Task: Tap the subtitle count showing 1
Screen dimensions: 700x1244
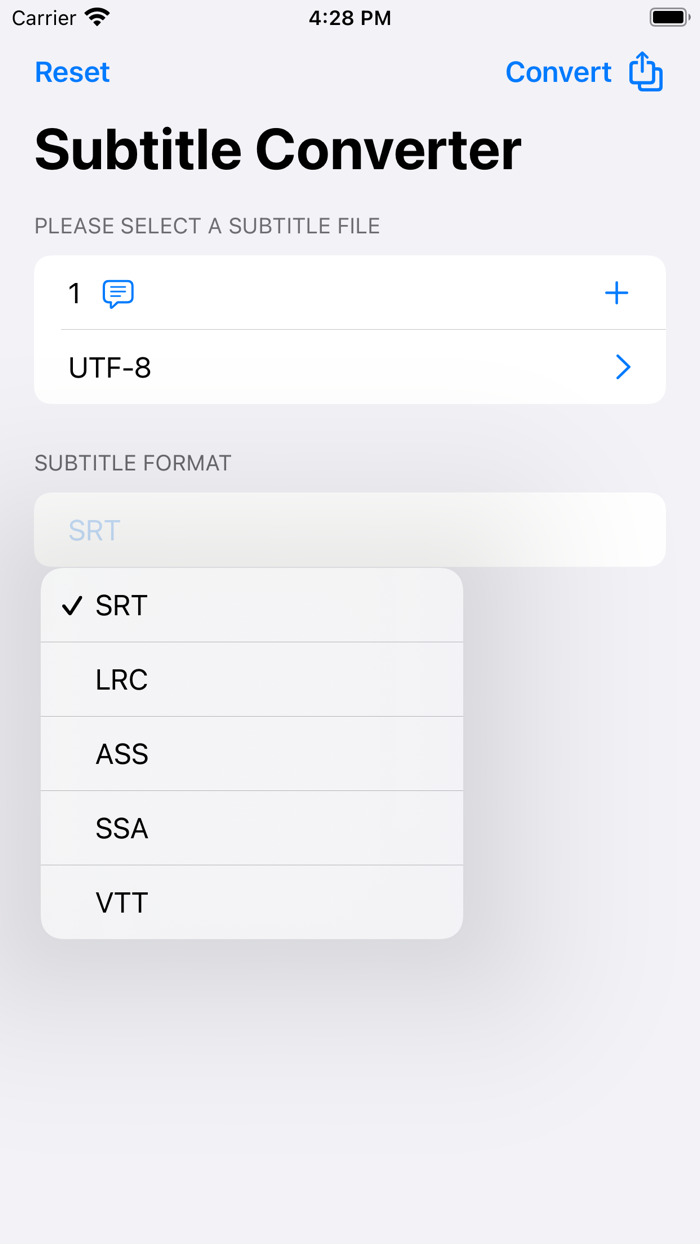Action: click(74, 293)
